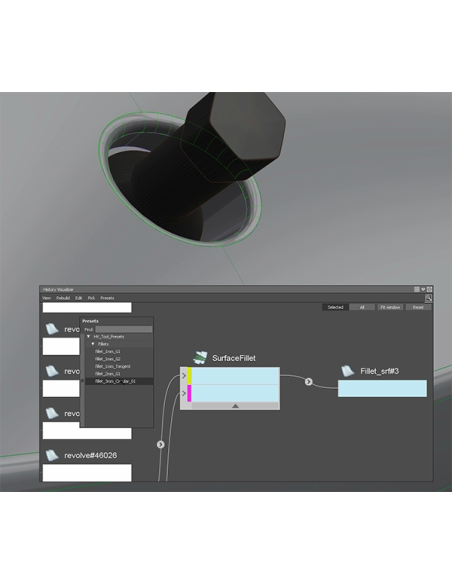Expand the yellow input row of SurfaceFillet
Image resolution: width=452 pixels, height=584 pixels.
point(184,375)
